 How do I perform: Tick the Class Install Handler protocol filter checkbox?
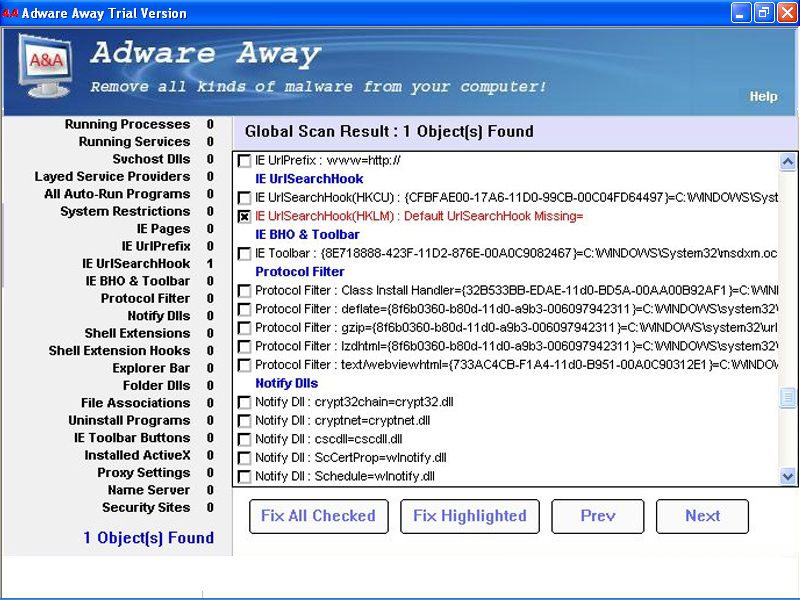point(244,291)
